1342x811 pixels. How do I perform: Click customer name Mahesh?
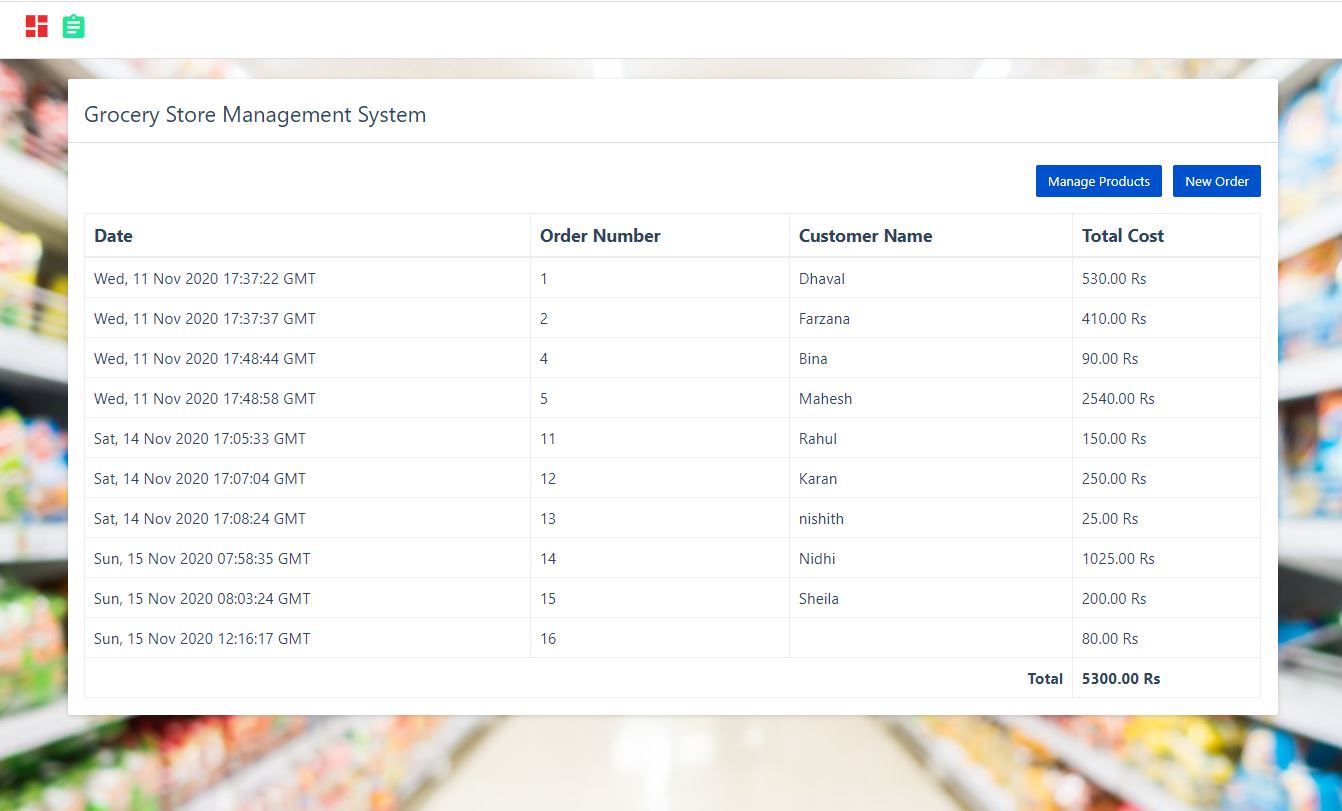click(x=826, y=399)
